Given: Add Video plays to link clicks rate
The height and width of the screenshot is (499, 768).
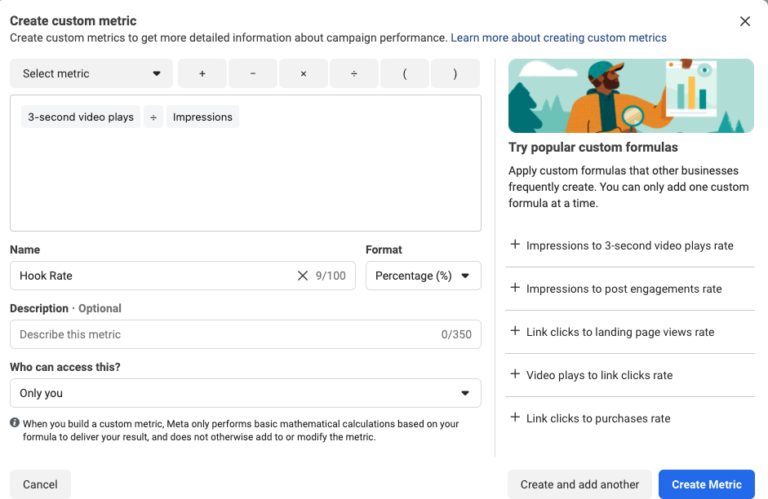Looking at the screenshot, I should (599, 375).
